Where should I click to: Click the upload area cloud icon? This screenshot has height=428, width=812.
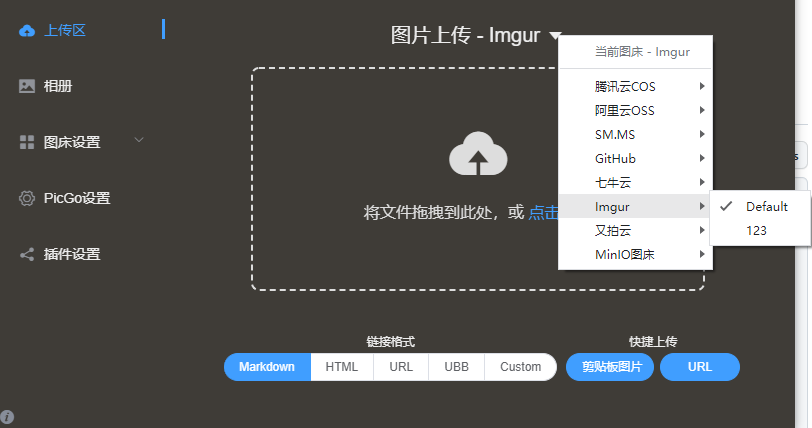pos(478,154)
